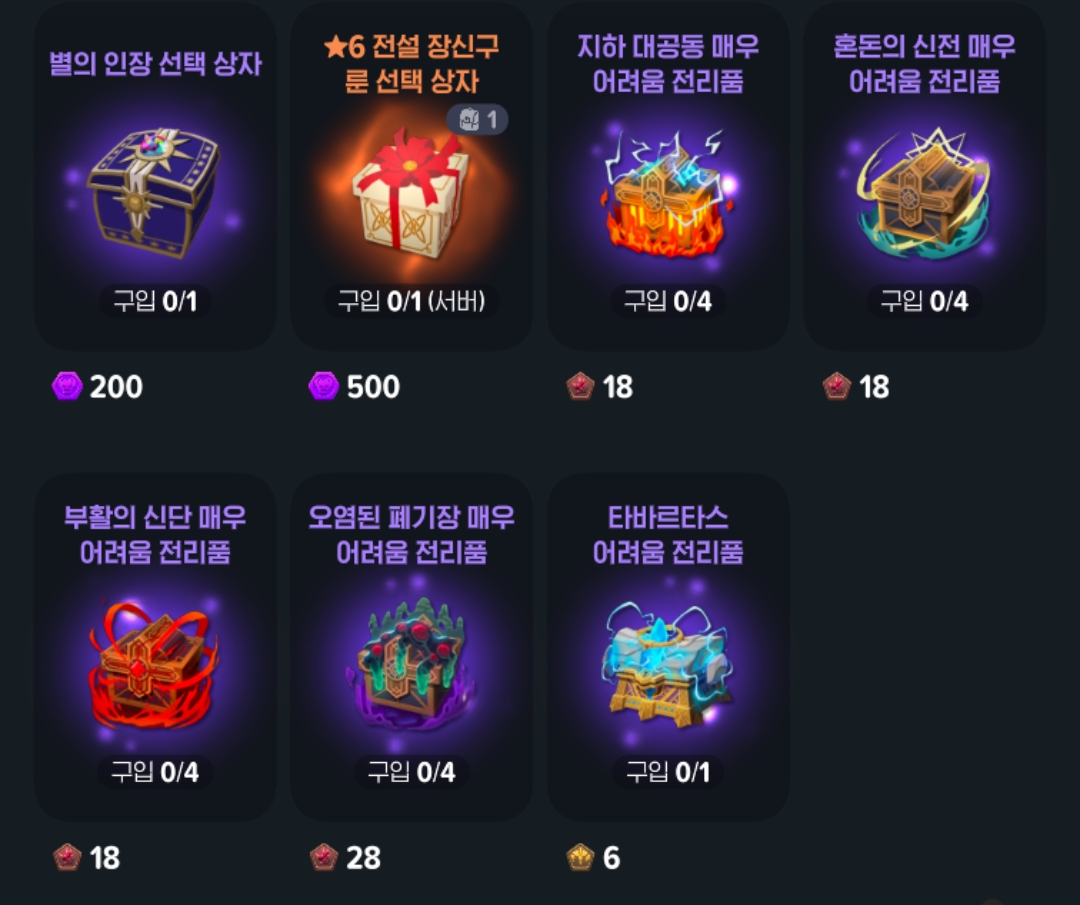Click the 혼돈의 신전 매우 어려움 전리품 title
The height and width of the screenshot is (905, 1080).
924,64
